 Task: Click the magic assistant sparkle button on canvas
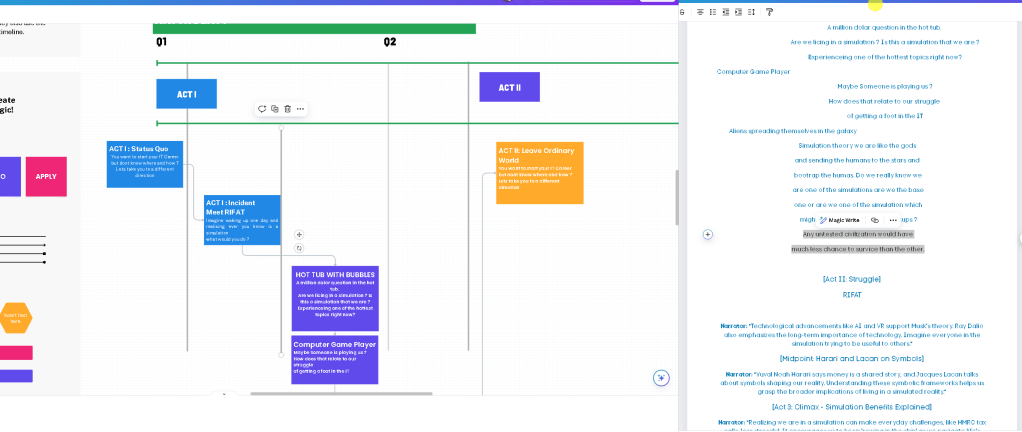tap(662, 378)
